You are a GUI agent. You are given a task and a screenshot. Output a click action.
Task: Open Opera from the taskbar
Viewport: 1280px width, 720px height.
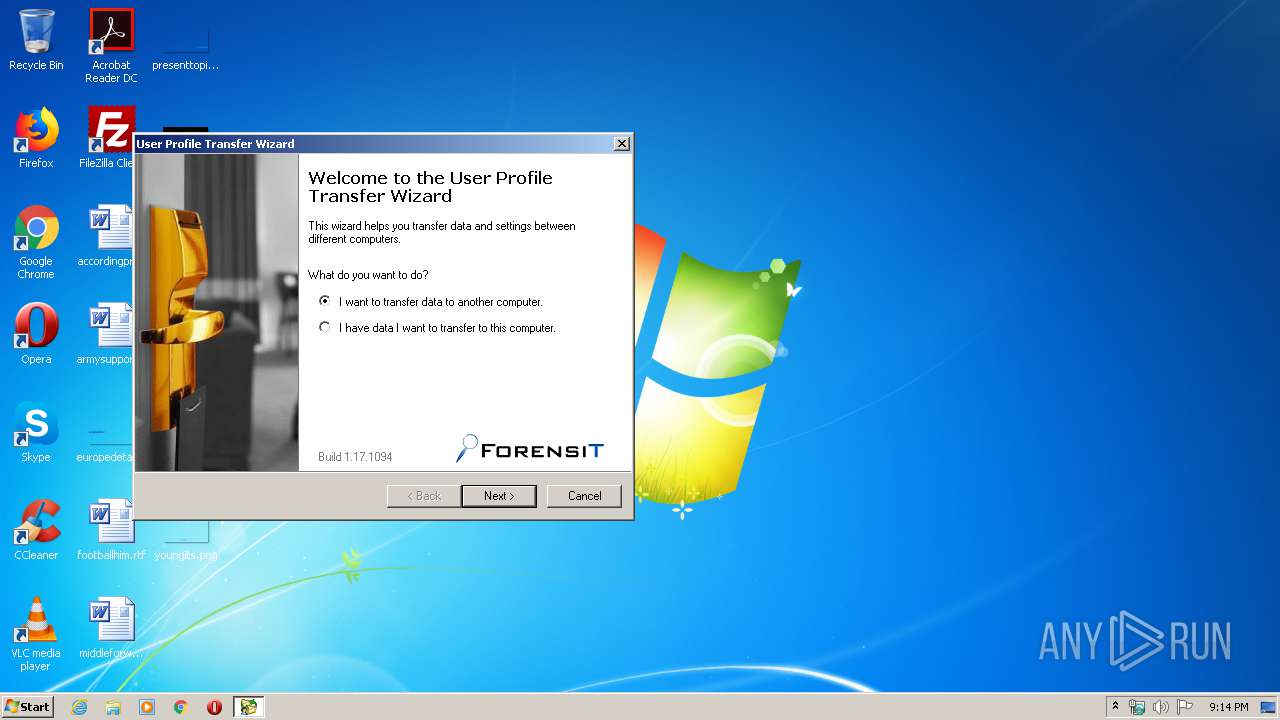coord(214,707)
